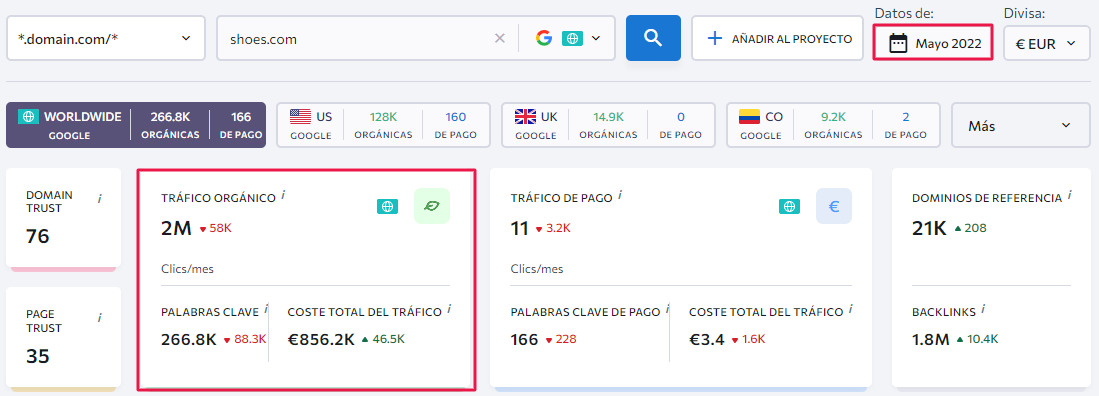Open the Google search engine selector

pos(568,39)
